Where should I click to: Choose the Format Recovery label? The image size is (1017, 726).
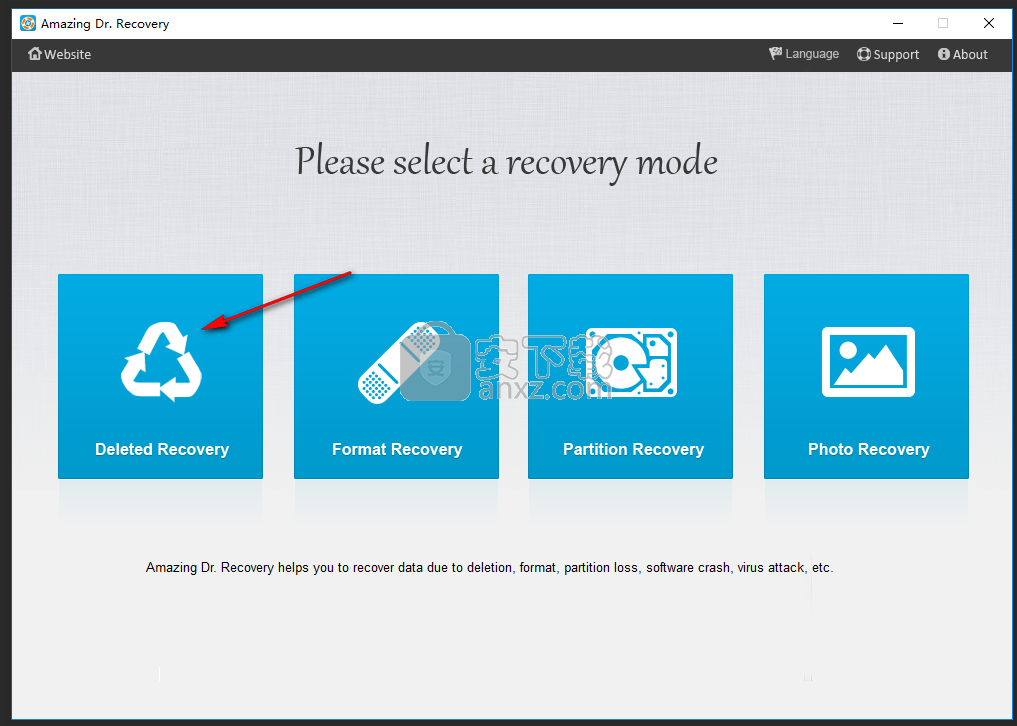point(397,449)
